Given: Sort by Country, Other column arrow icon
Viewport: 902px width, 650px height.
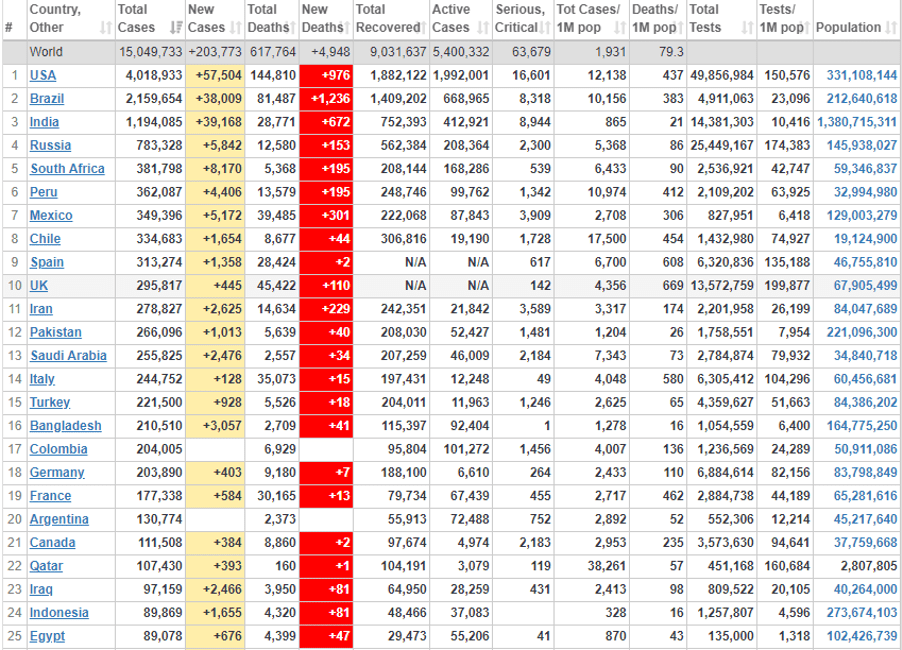Looking at the screenshot, I should coord(106,28).
